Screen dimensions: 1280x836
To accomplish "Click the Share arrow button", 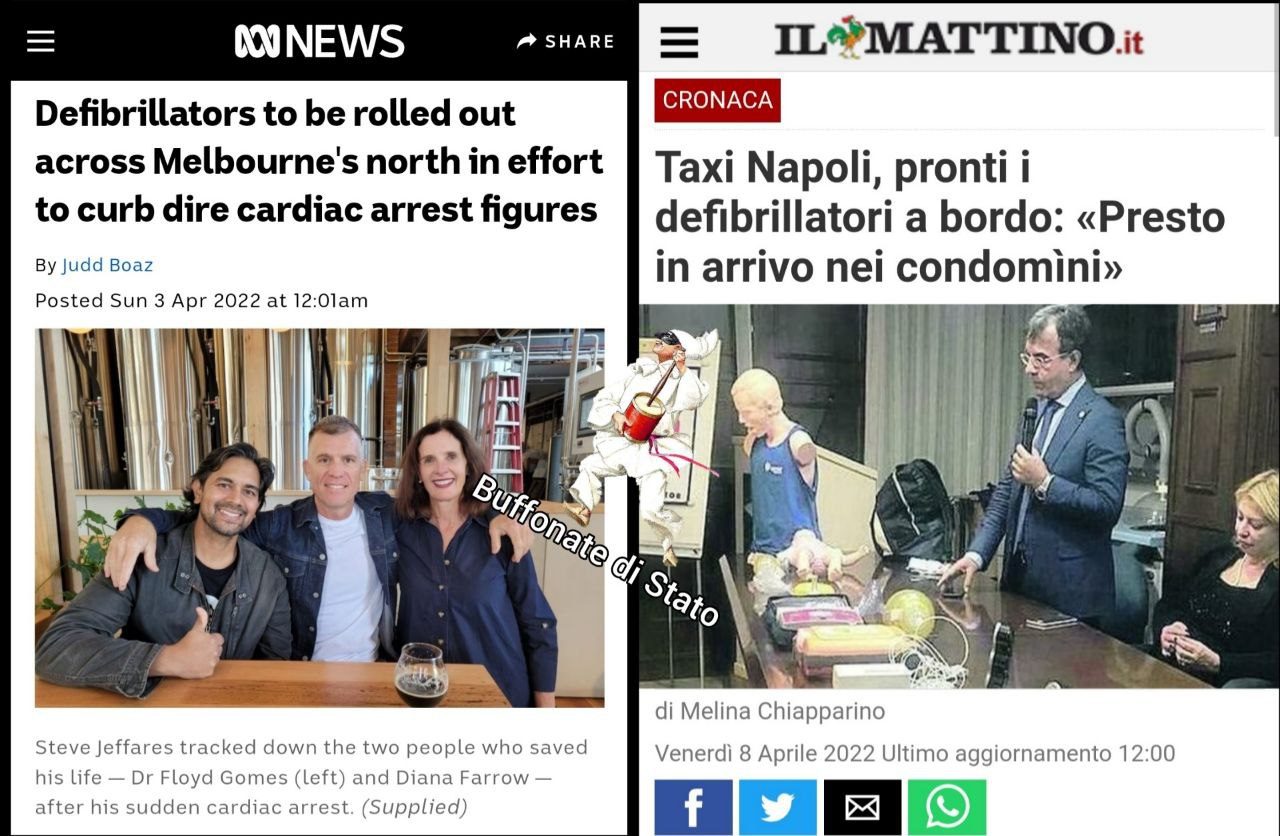I will (x=565, y=41).
